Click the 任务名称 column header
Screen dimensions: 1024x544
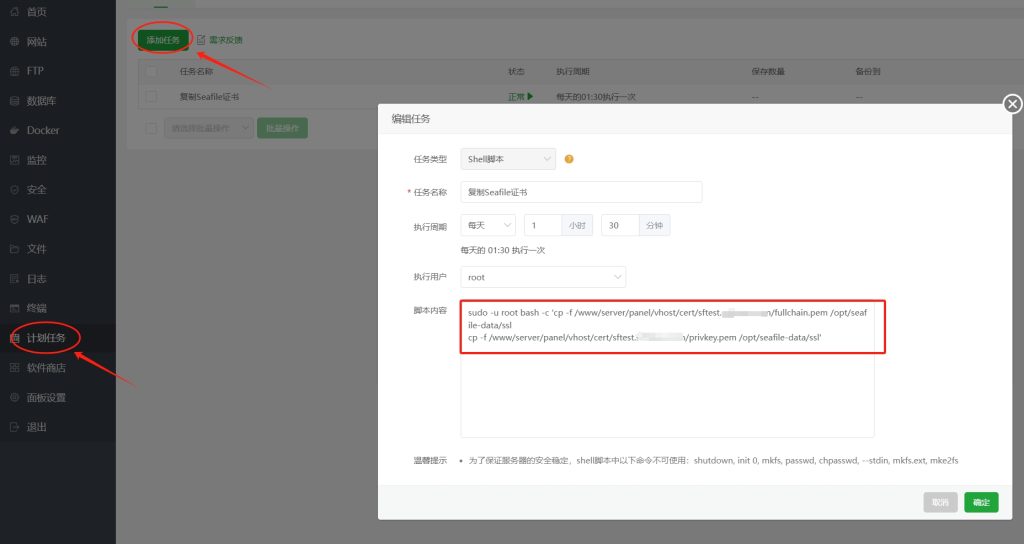click(x=197, y=71)
